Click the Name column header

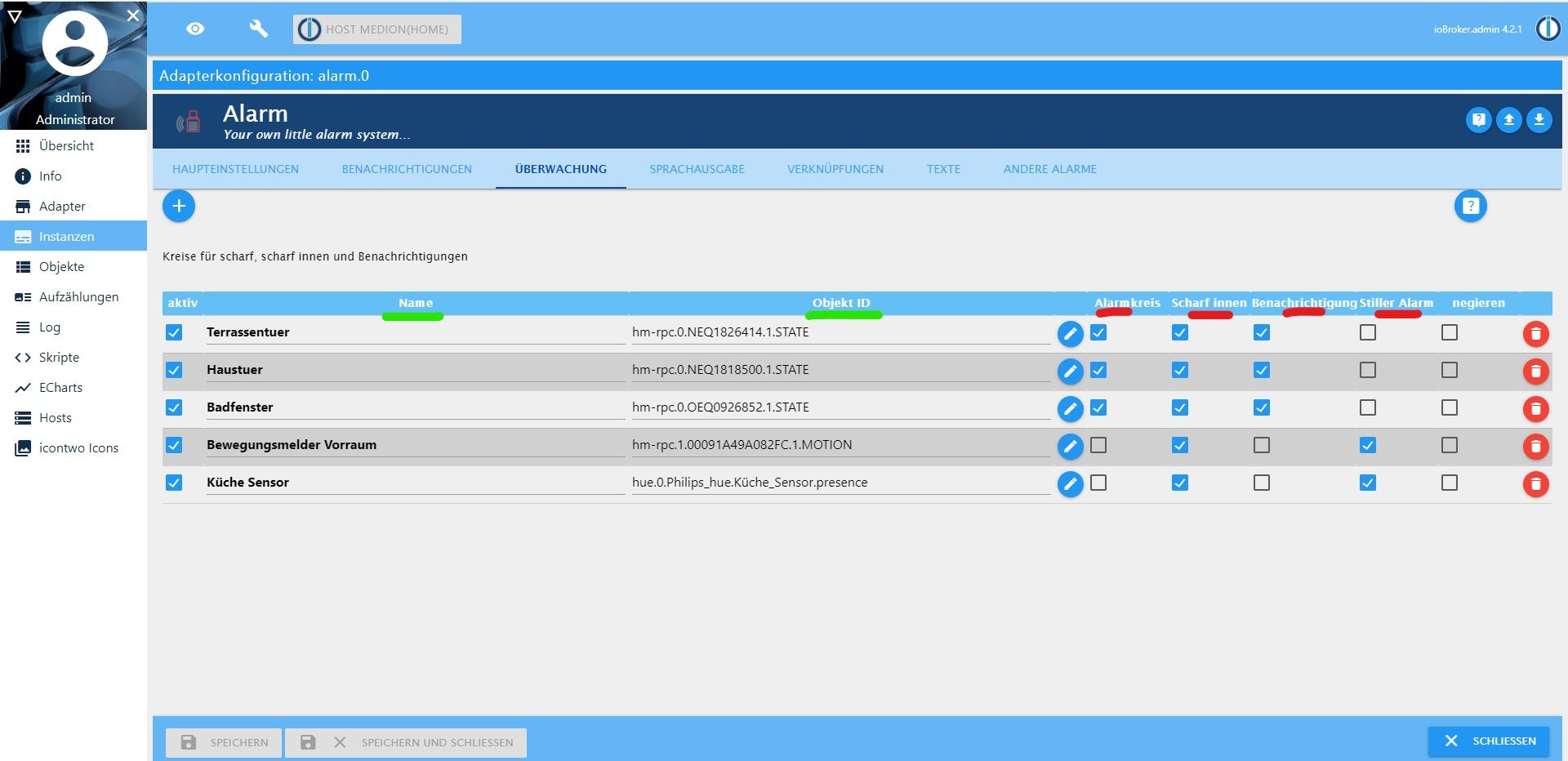(x=416, y=303)
